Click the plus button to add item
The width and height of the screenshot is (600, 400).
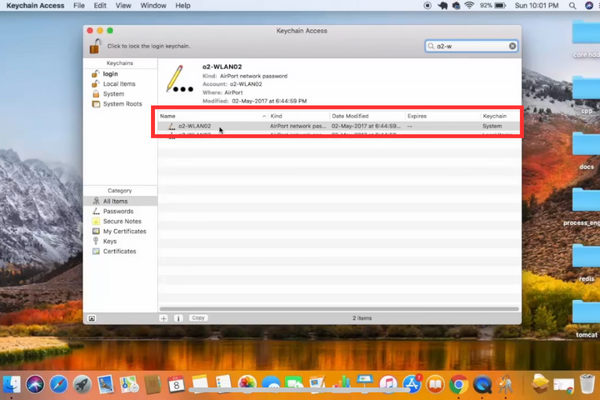163,318
